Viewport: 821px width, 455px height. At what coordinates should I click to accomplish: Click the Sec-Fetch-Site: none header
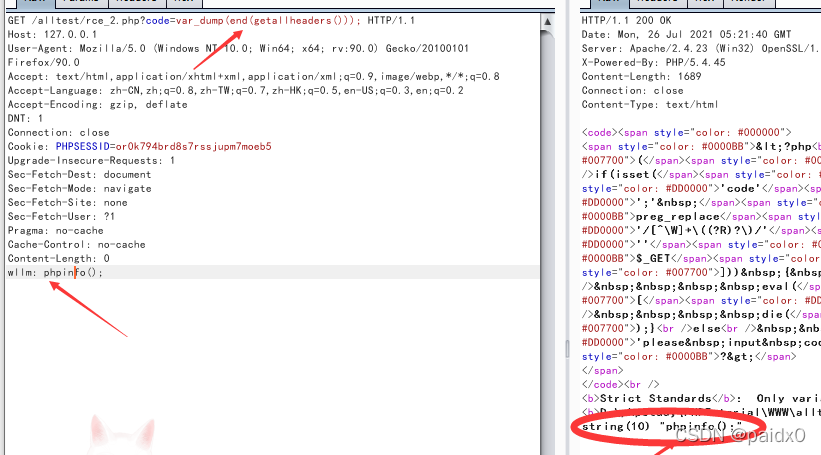[68, 203]
